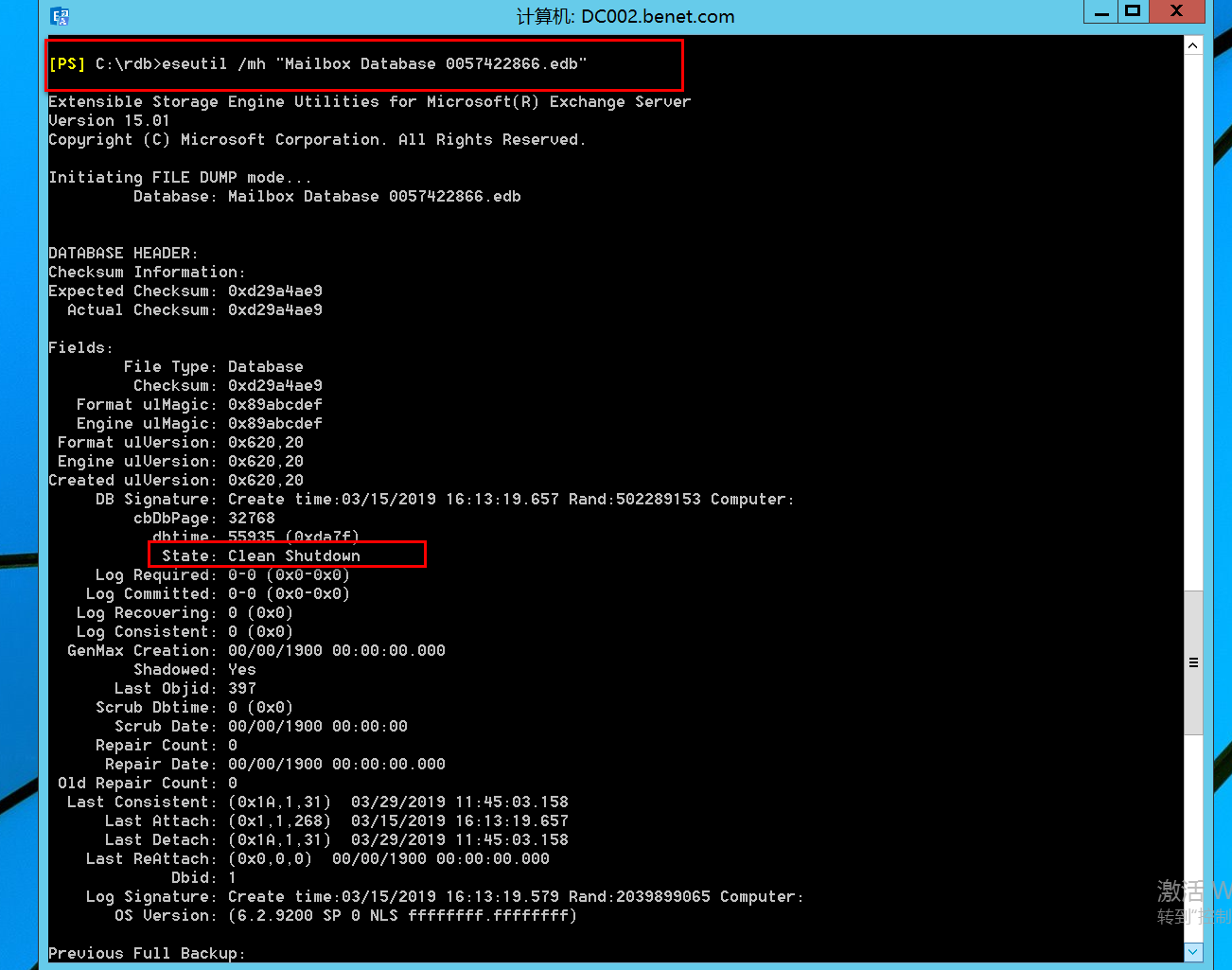Image resolution: width=1232 pixels, height=970 pixels.
Task: Click the "Last Detach" line
Action: click(337, 839)
